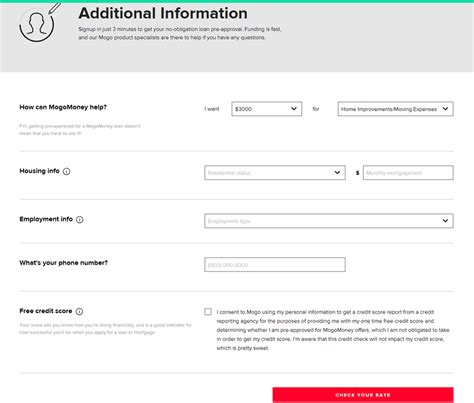The height and width of the screenshot is (403, 474).
Task: Click the chevron arrow of Employment type
Action: (445, 221)
